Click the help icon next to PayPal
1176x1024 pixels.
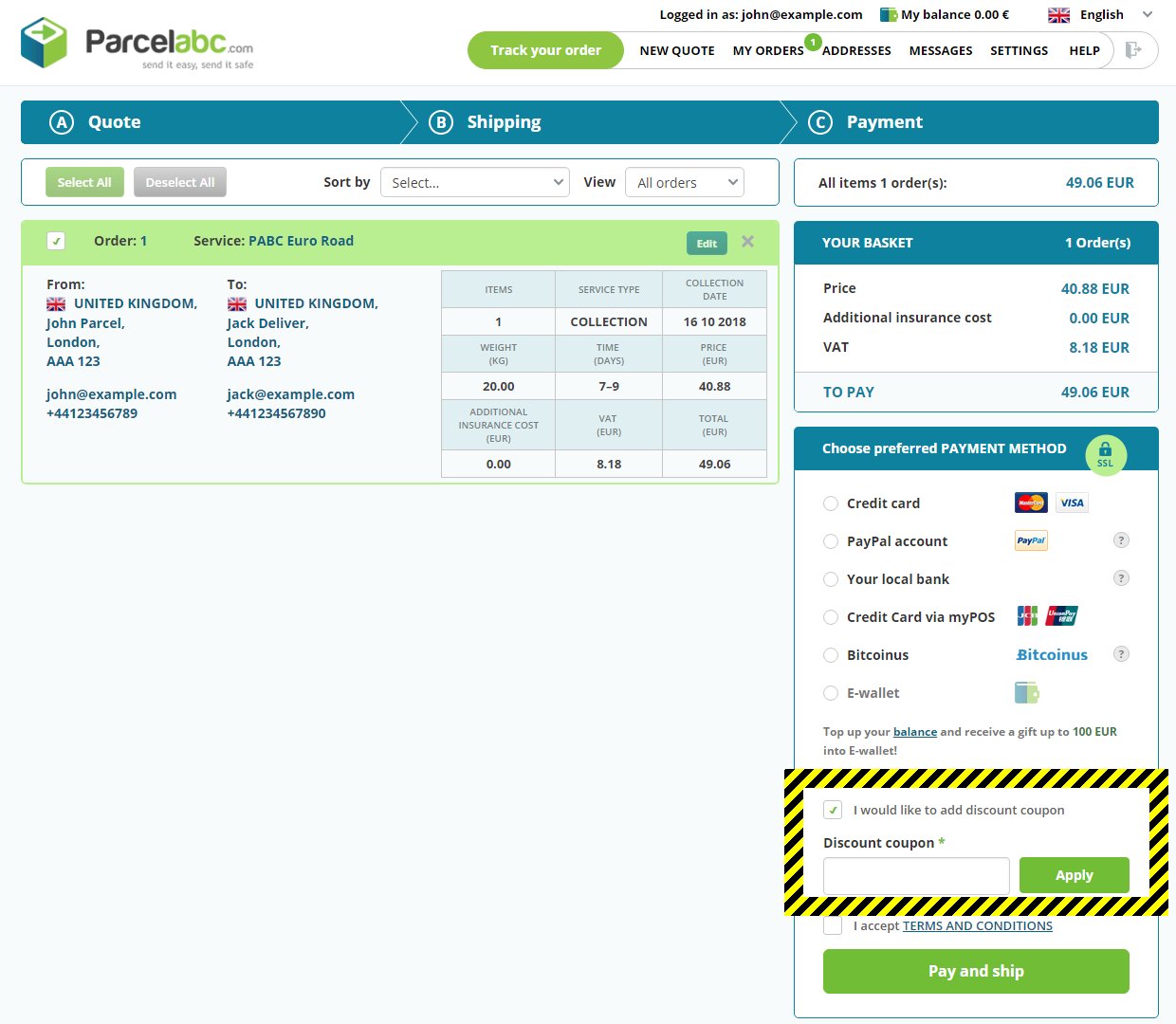pos(1121,540)
